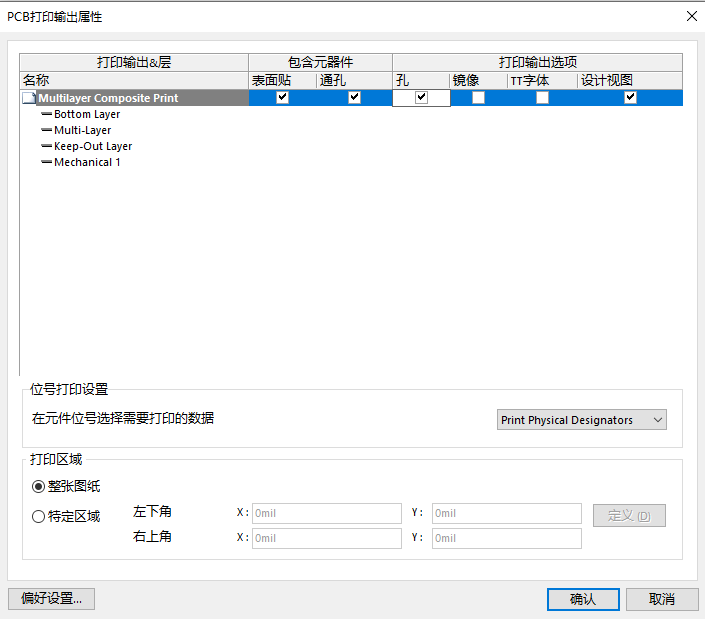Viewport: 705px width, 619px height.
Task: Click the 打印输出&层 column header
Action: coord(134,62)
